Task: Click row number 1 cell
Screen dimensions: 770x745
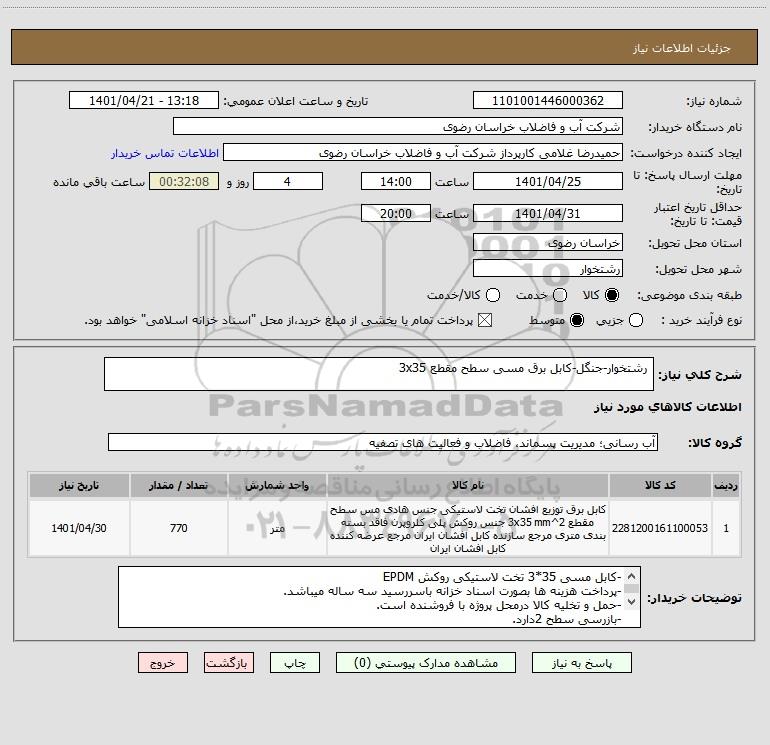Action: [726, 528]
